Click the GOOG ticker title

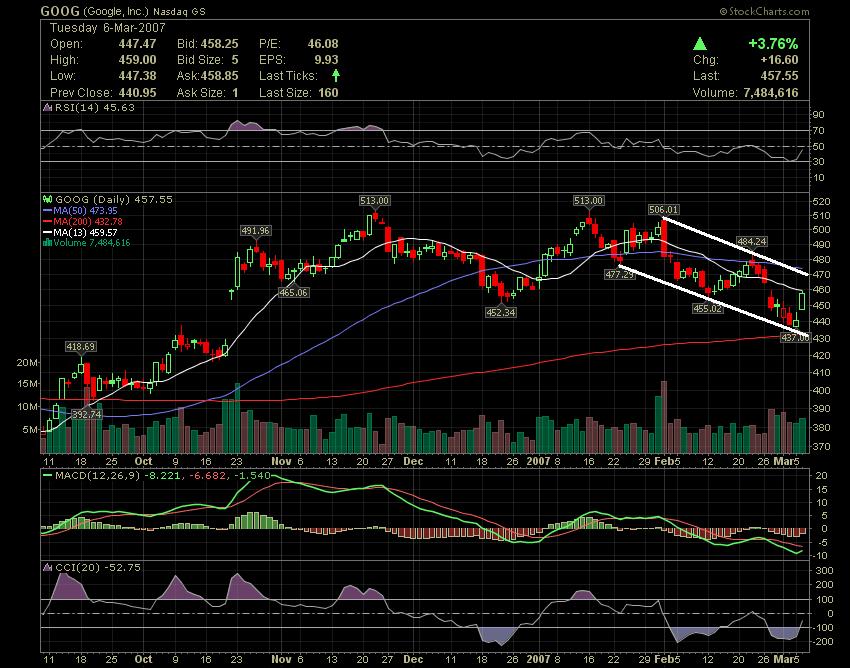point(60,11)
